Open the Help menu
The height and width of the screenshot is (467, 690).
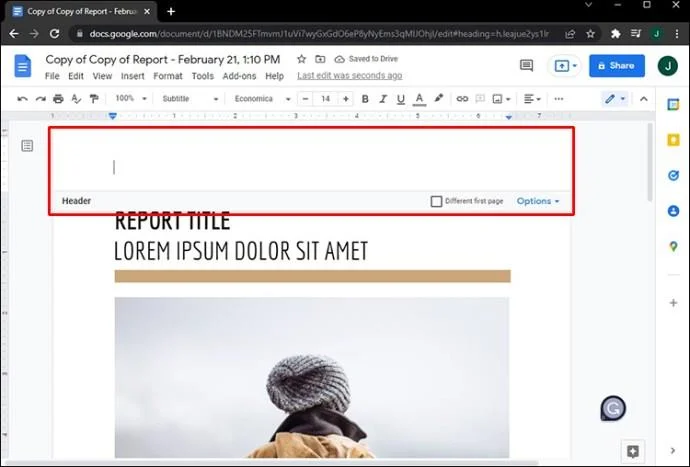(x=274, y=76)
